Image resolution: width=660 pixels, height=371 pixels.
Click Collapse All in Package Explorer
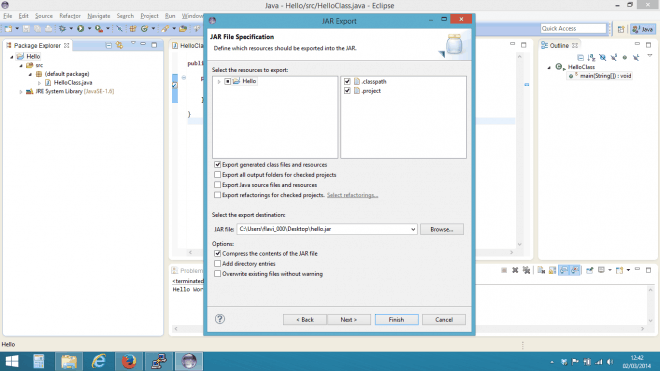(109, 45)
